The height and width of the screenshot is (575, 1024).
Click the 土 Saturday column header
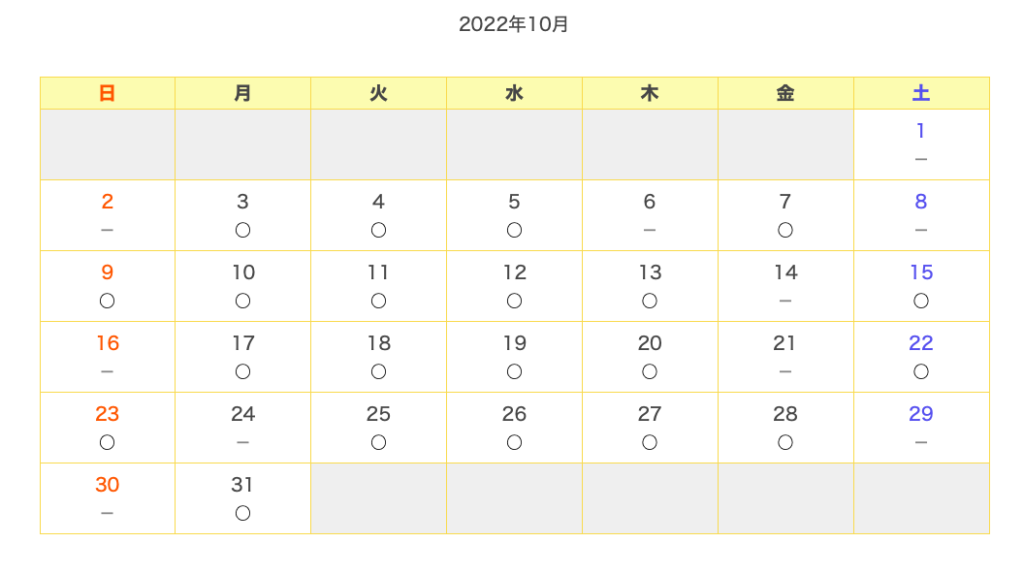click(x=921, y=93)
